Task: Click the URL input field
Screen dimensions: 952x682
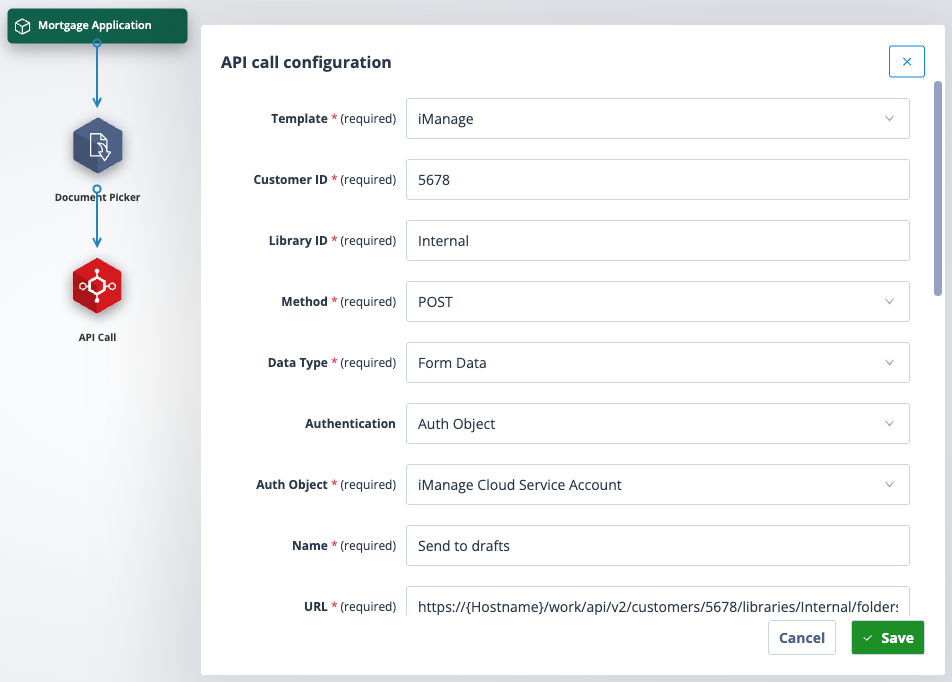Action: pos(658,602)
